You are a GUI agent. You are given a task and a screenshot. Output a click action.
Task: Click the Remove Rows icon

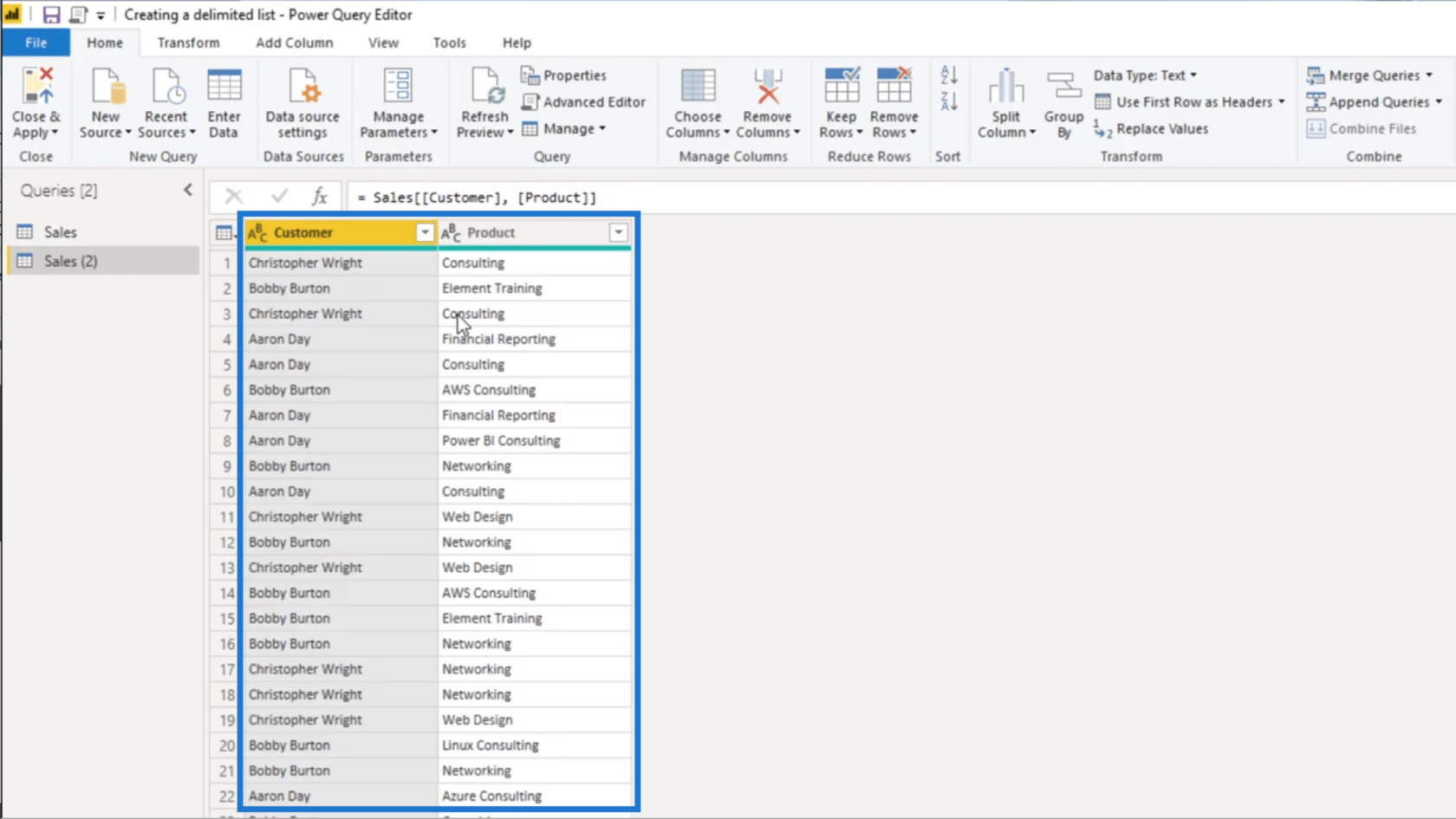point(894,86)
